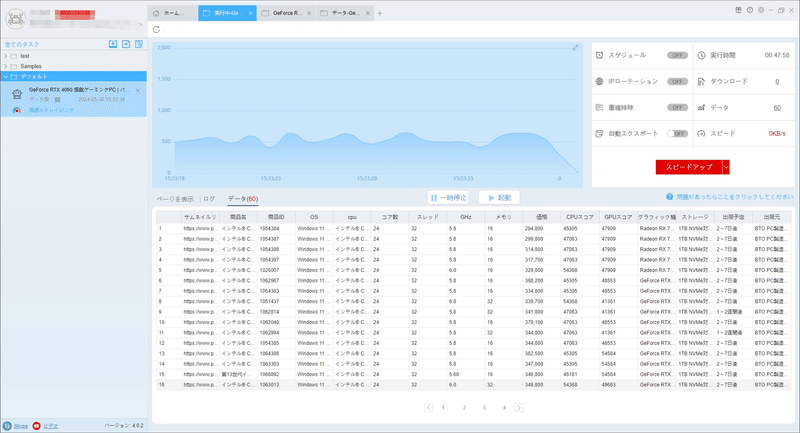800x433 pixels.
Task: Close the GeForce task with its x
Action: [x=138, y=91]
